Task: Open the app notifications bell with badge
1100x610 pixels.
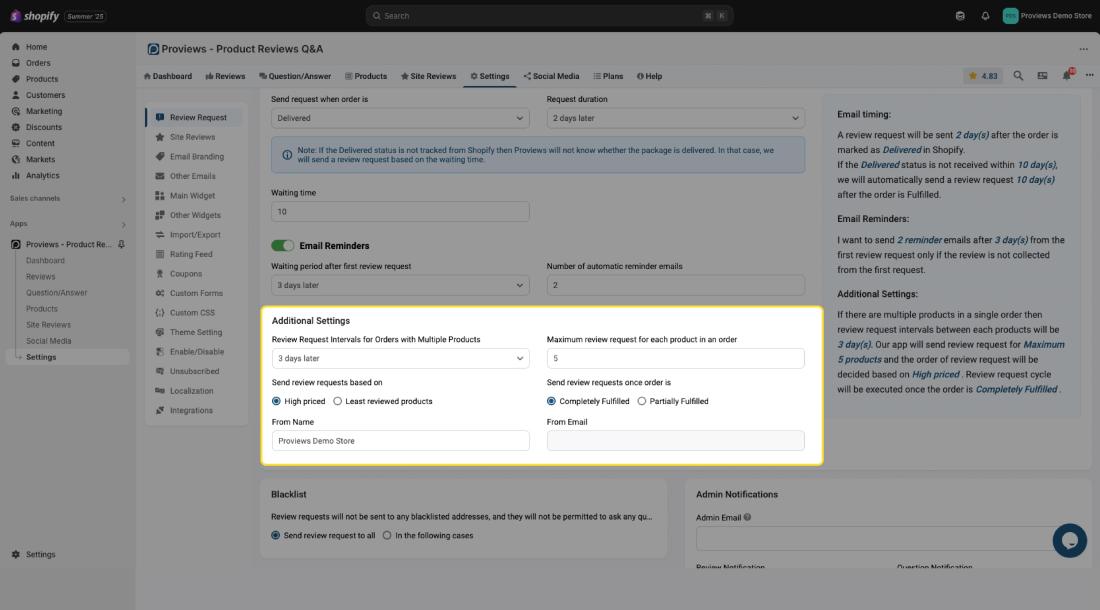Action: pyautogui.click(x=1067, y=76)
